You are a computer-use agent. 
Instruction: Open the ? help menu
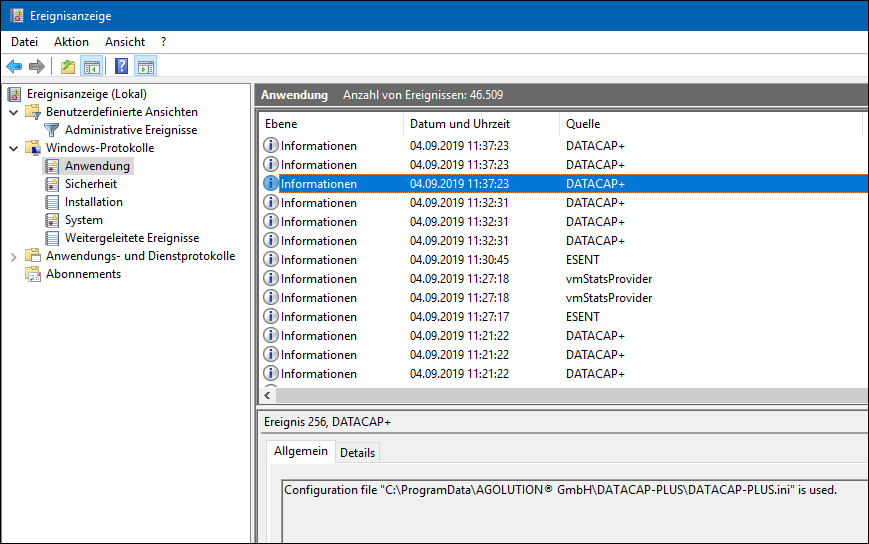pyautogui.click(x=163, y=42)
